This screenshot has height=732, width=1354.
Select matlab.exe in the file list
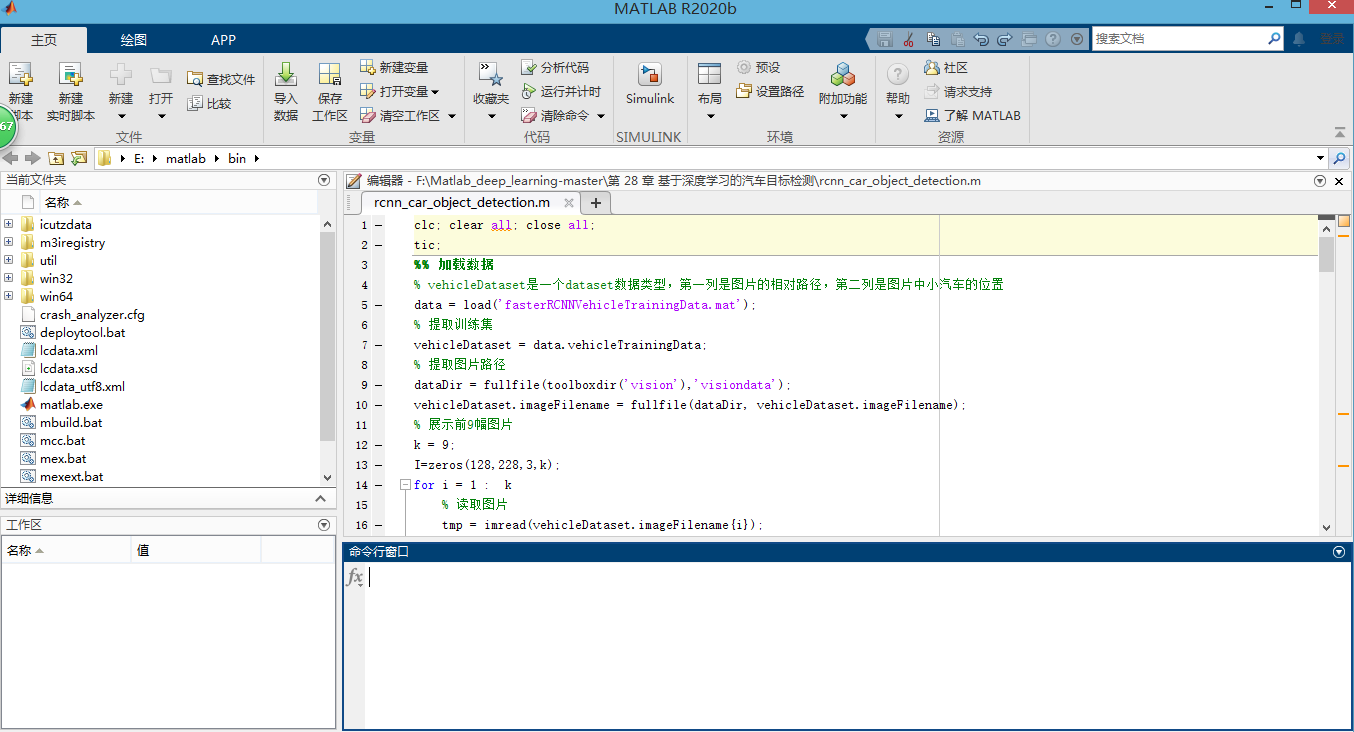[71, 404]
